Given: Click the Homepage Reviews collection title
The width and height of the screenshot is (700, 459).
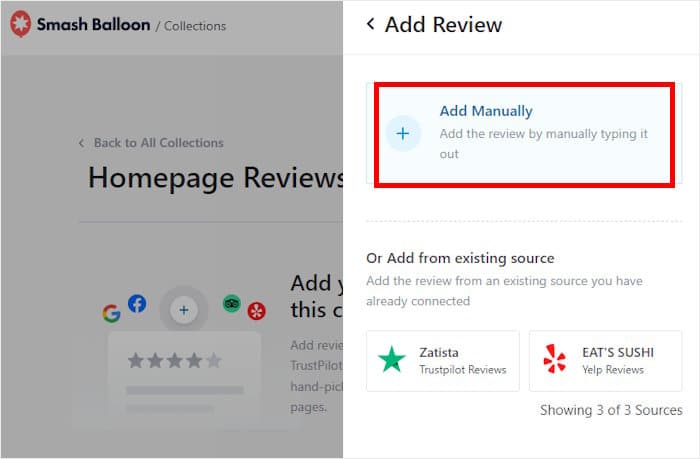Looking at the screenshot, I should pos(216,178).
